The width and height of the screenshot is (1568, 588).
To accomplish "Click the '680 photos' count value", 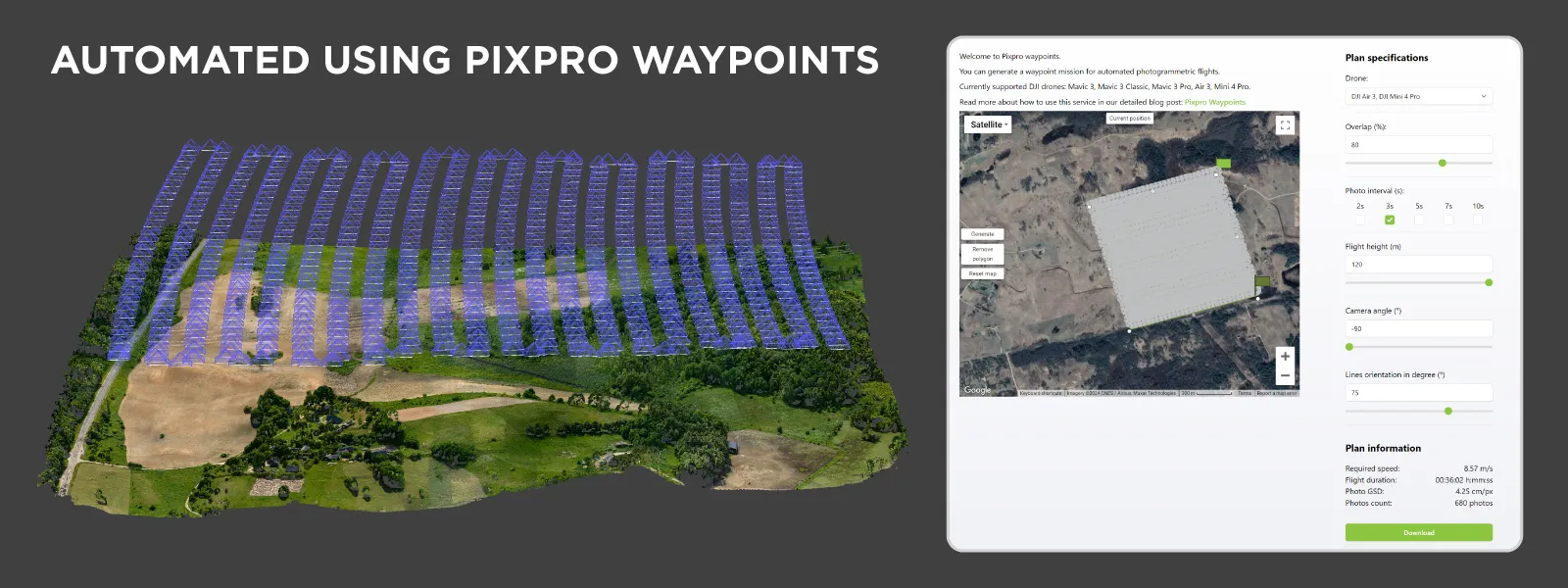I will pos(1474,503).
